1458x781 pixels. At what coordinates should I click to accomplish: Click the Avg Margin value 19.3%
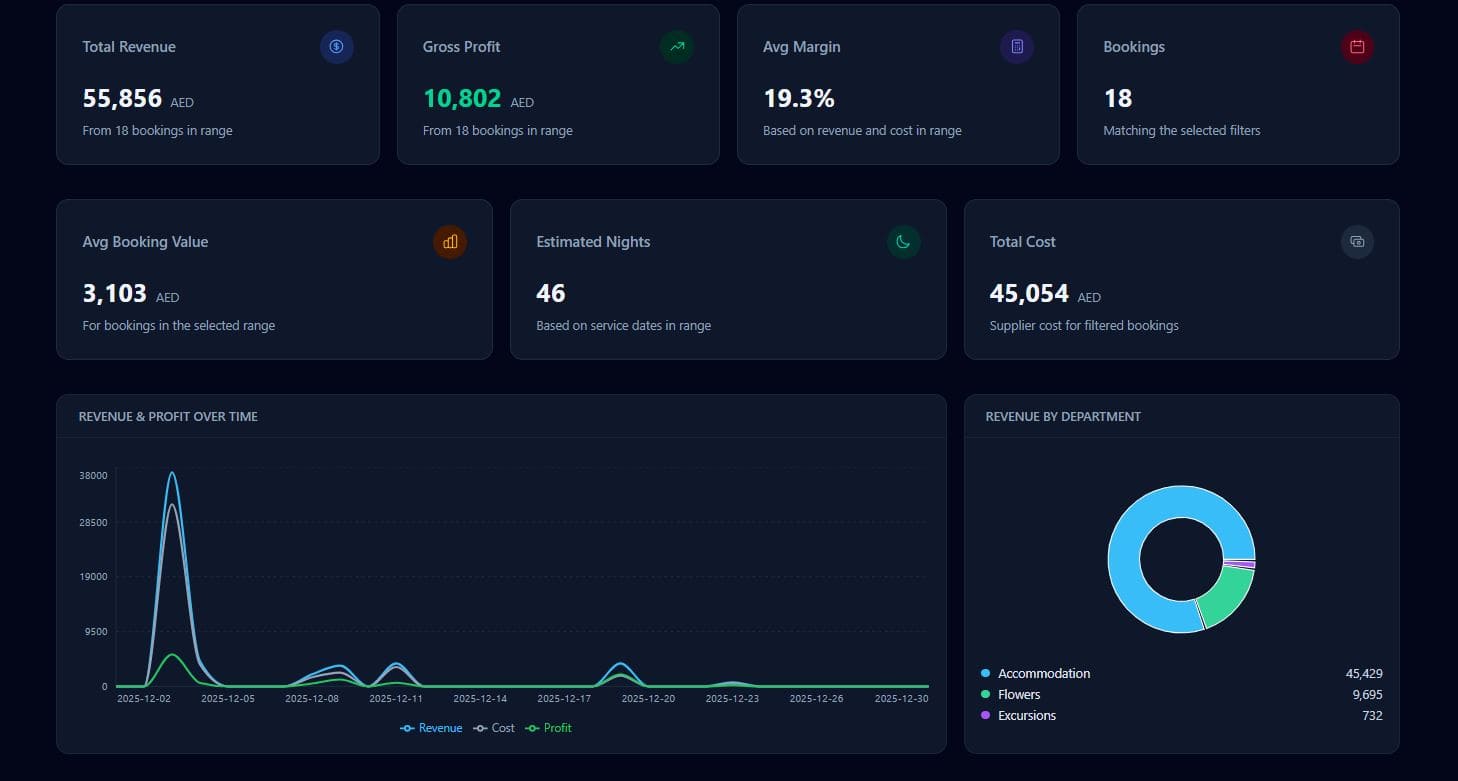tap(798, 98)
